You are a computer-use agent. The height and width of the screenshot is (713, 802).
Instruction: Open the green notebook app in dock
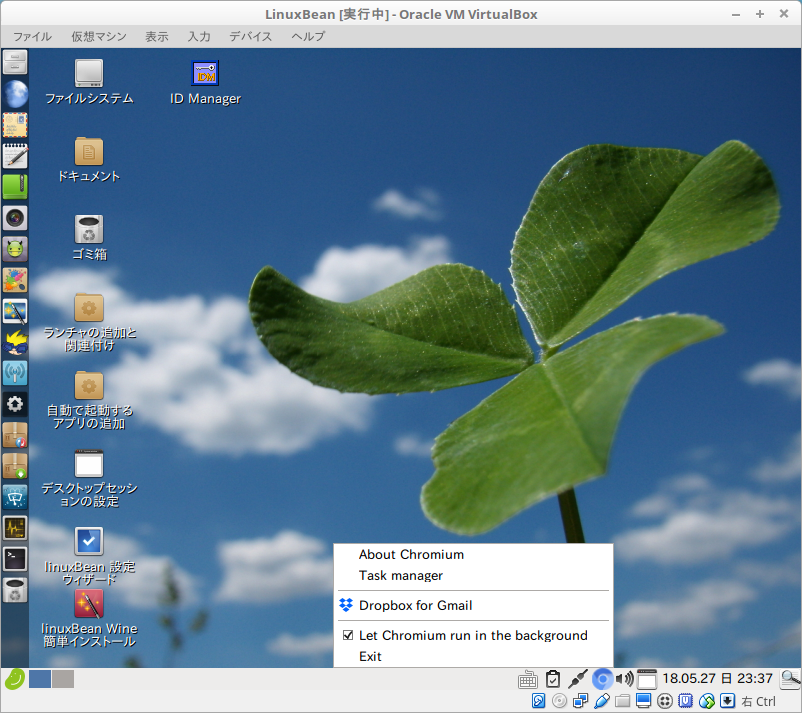(x=15, y=187)
